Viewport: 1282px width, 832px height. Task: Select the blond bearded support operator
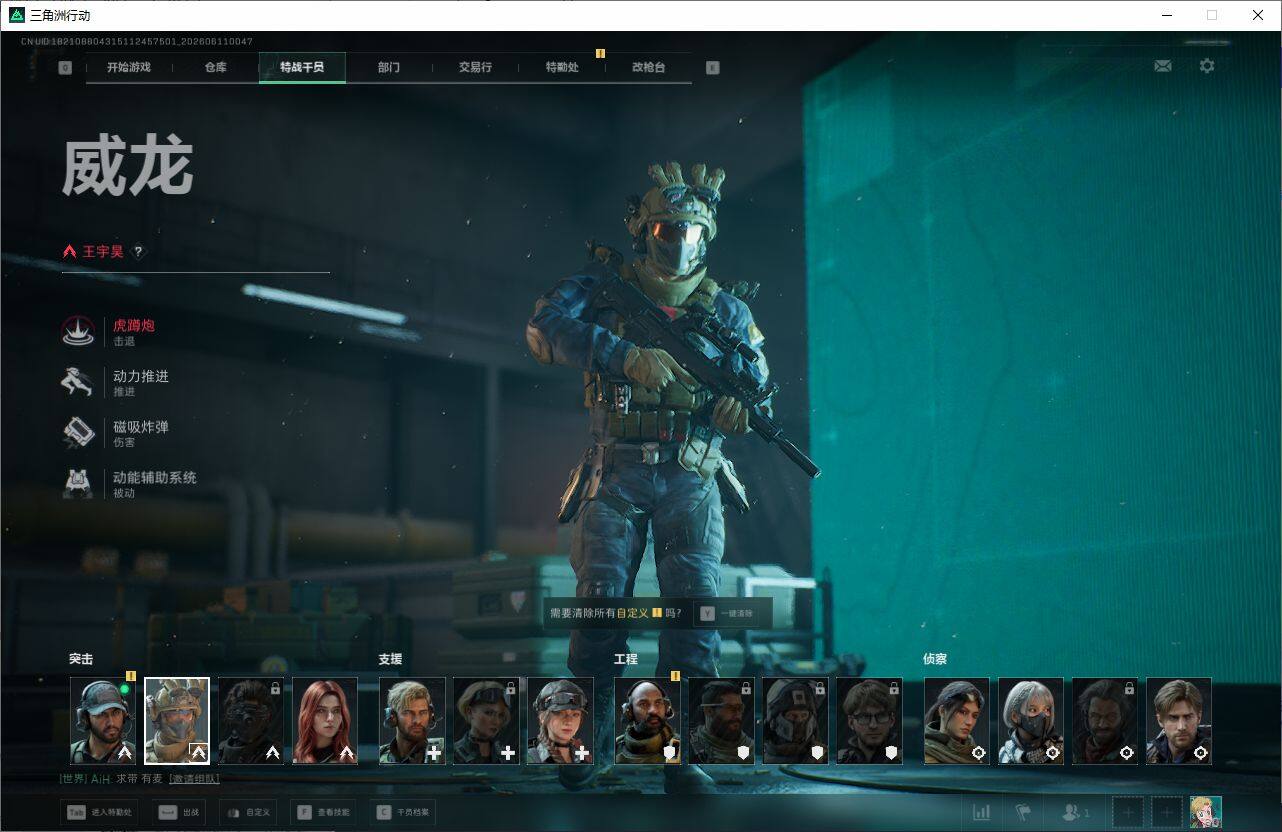412,721
